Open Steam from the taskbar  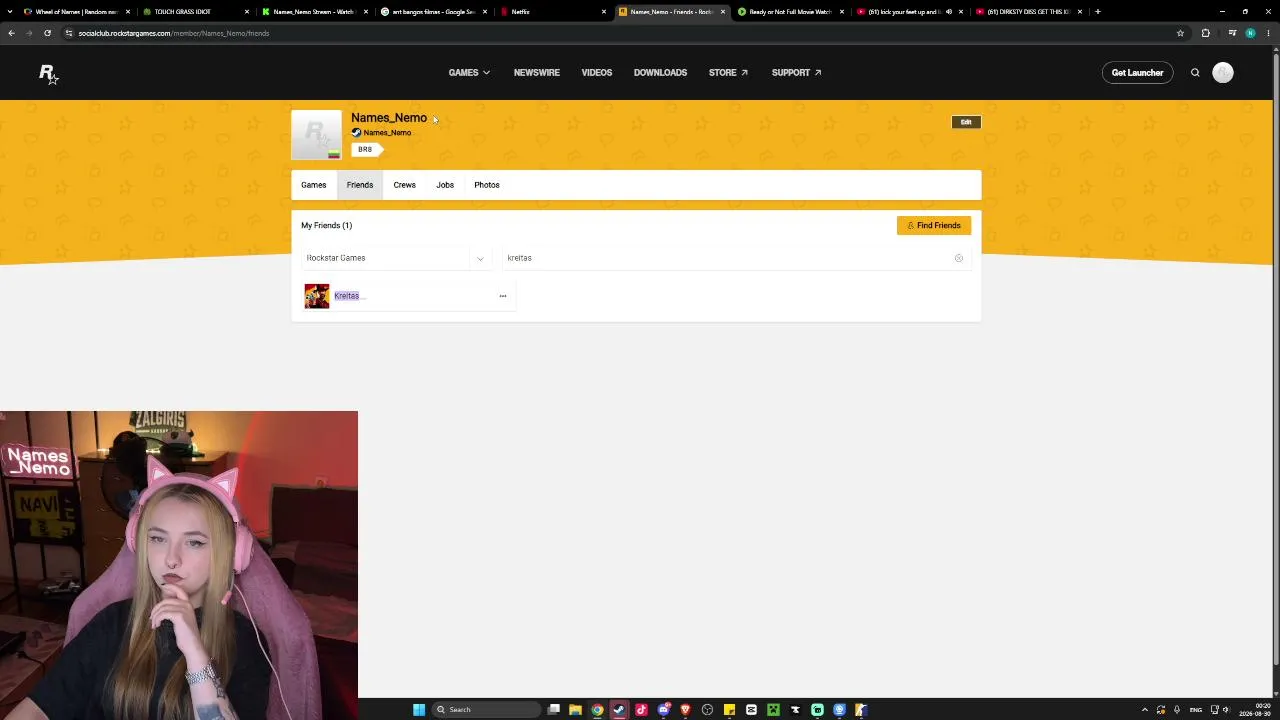tap(619, 710)
